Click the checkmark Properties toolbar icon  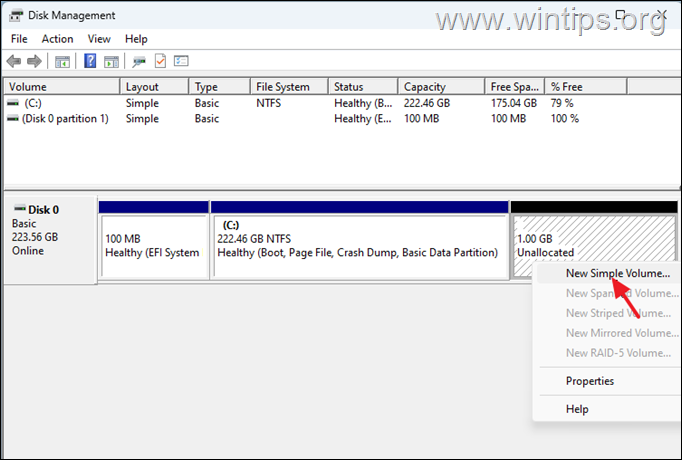[x=159, y=61]
